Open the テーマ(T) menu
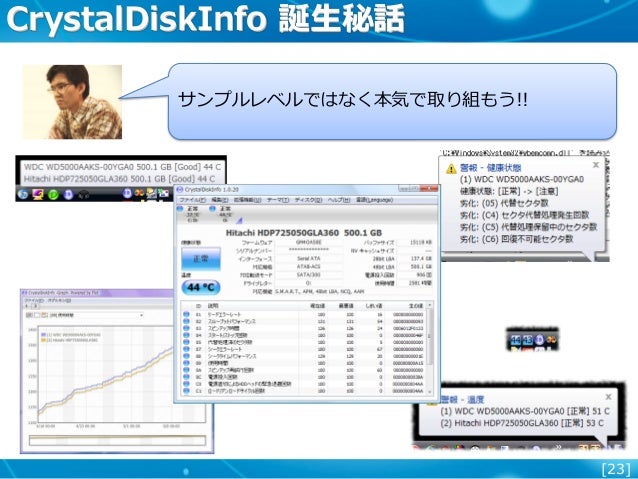Image resolution: width=638 pixels, height=479 pixels. point(278,200)
